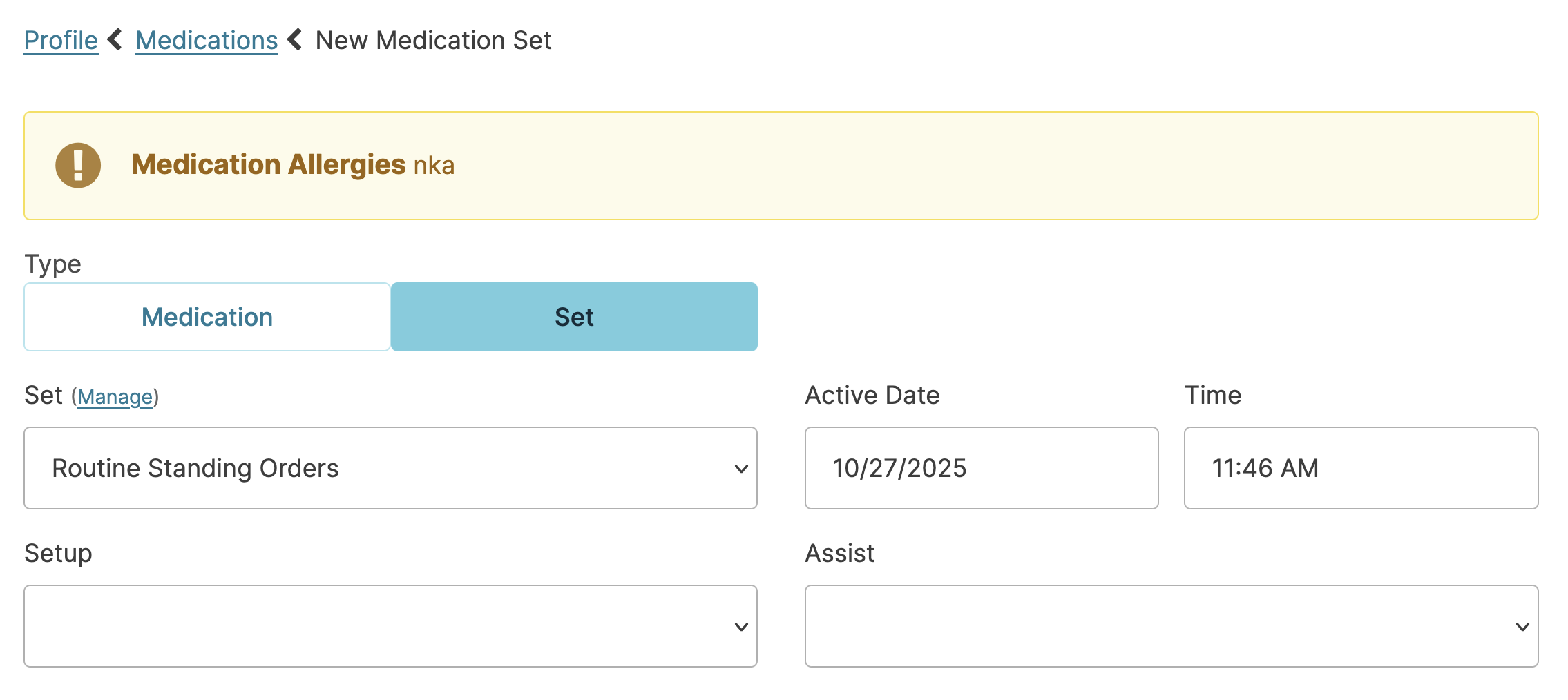Click the Medication Allergies heading text
The width and height of the screenshot is (1568, 700).
tap(268, 165)
